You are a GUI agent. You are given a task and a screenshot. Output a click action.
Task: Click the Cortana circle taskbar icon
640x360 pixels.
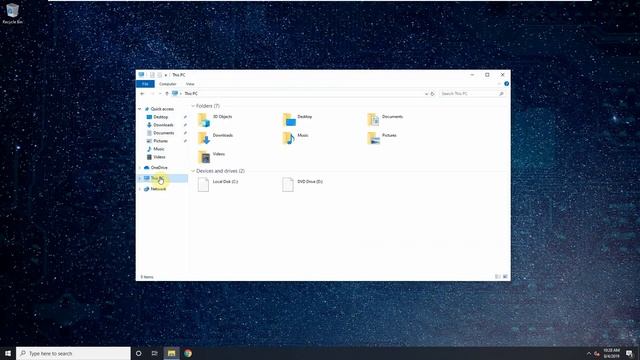(139, 353)
